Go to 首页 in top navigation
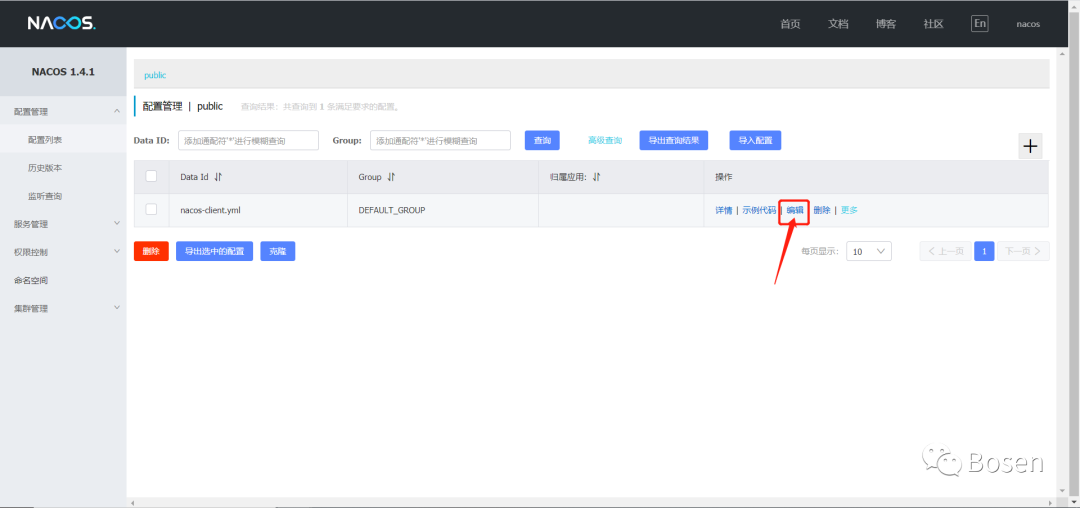The height and width of the screenshot is (508, 1080). pyautogui.click(x=790, y=24)
